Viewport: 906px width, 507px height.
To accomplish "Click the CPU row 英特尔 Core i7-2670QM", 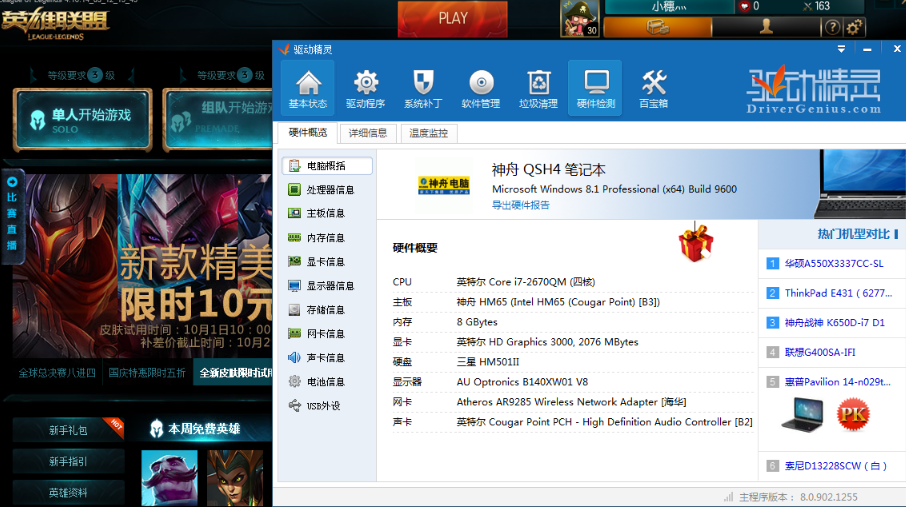I will tap(525, 282).
